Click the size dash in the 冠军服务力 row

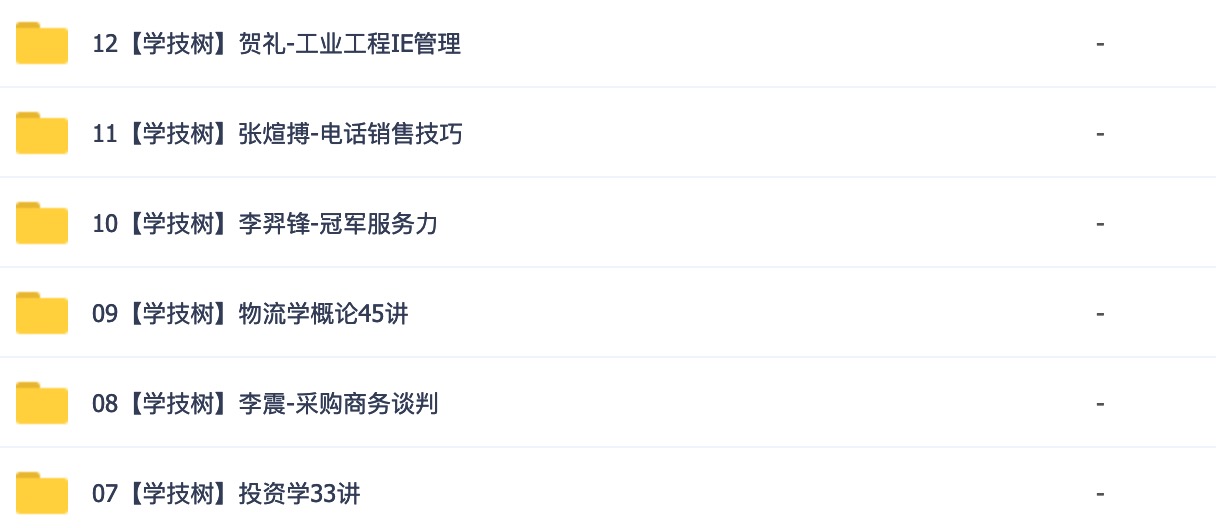pos(1100,224)
